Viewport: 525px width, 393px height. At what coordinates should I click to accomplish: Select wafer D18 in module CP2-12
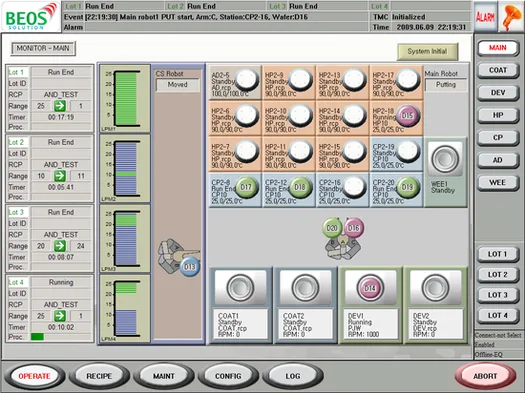tap(300, 187)
